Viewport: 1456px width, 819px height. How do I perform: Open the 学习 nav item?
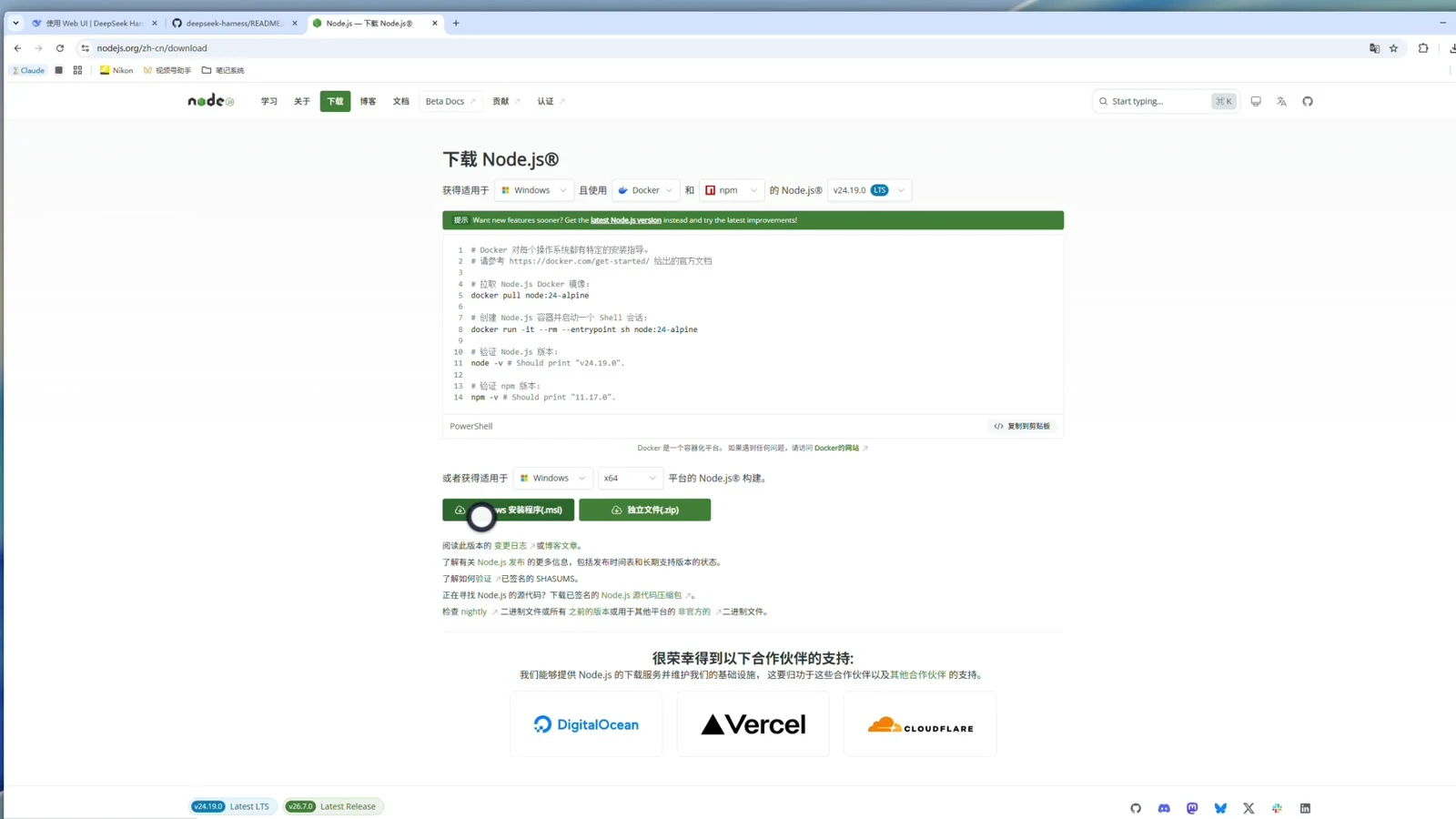(x=268, y=101)
